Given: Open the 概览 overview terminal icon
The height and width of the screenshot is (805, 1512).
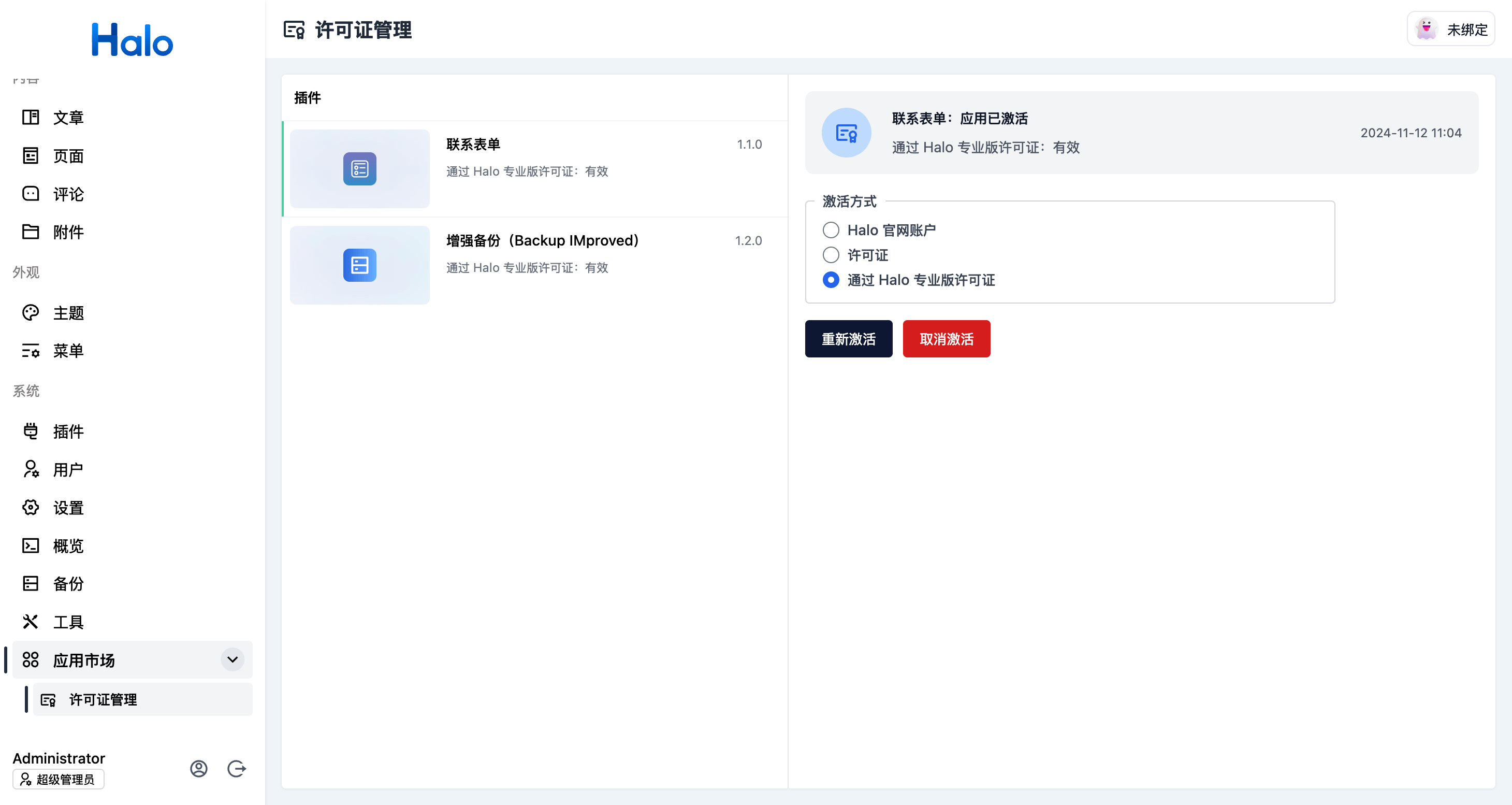Looking at the screenshot, I should click(x=31, y=545).
